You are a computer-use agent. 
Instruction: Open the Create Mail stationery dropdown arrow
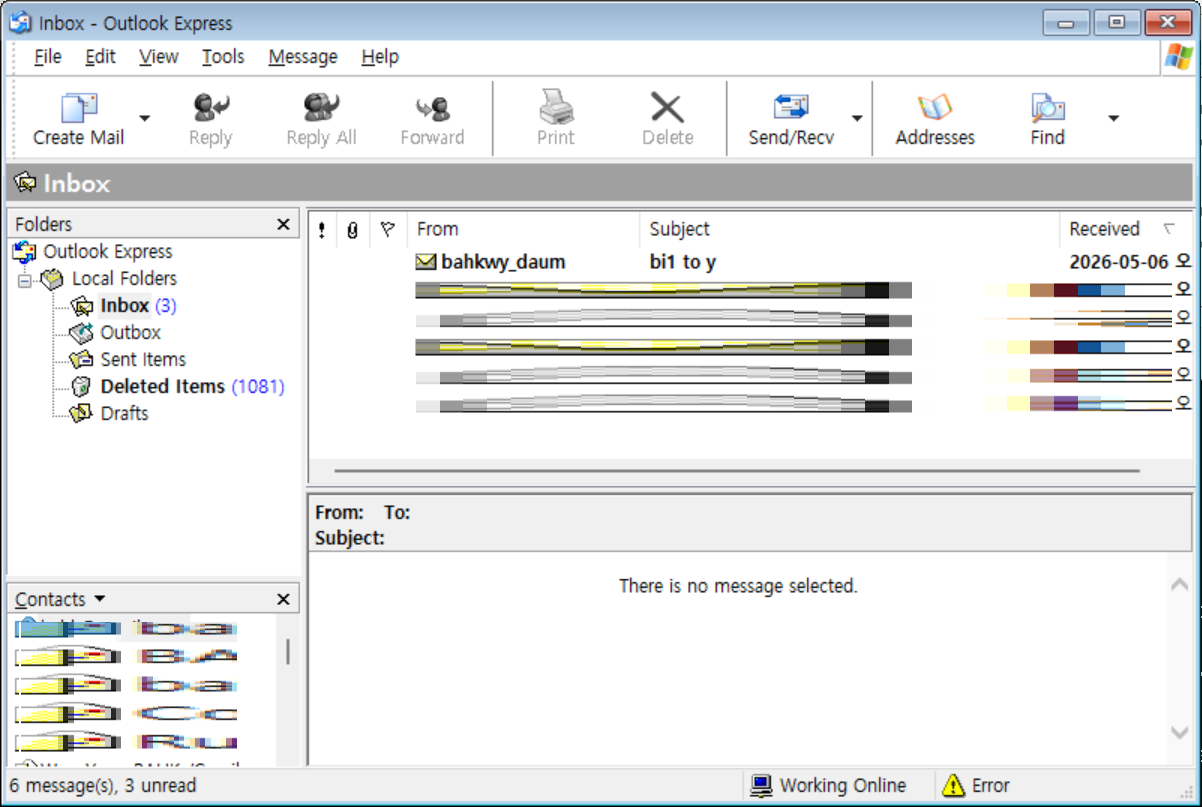point(145,118)
